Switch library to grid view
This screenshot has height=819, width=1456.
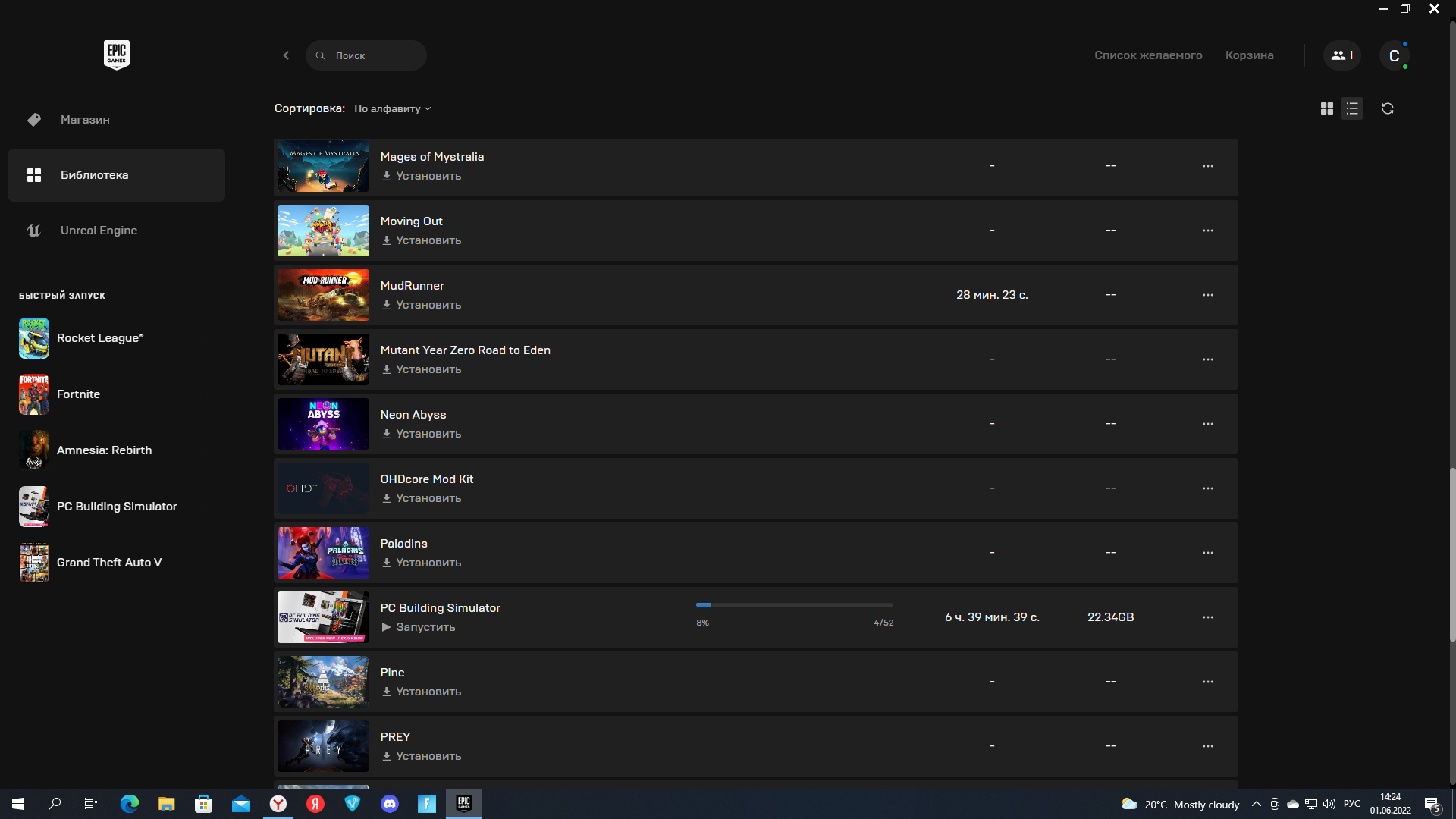coord(1326,108)
